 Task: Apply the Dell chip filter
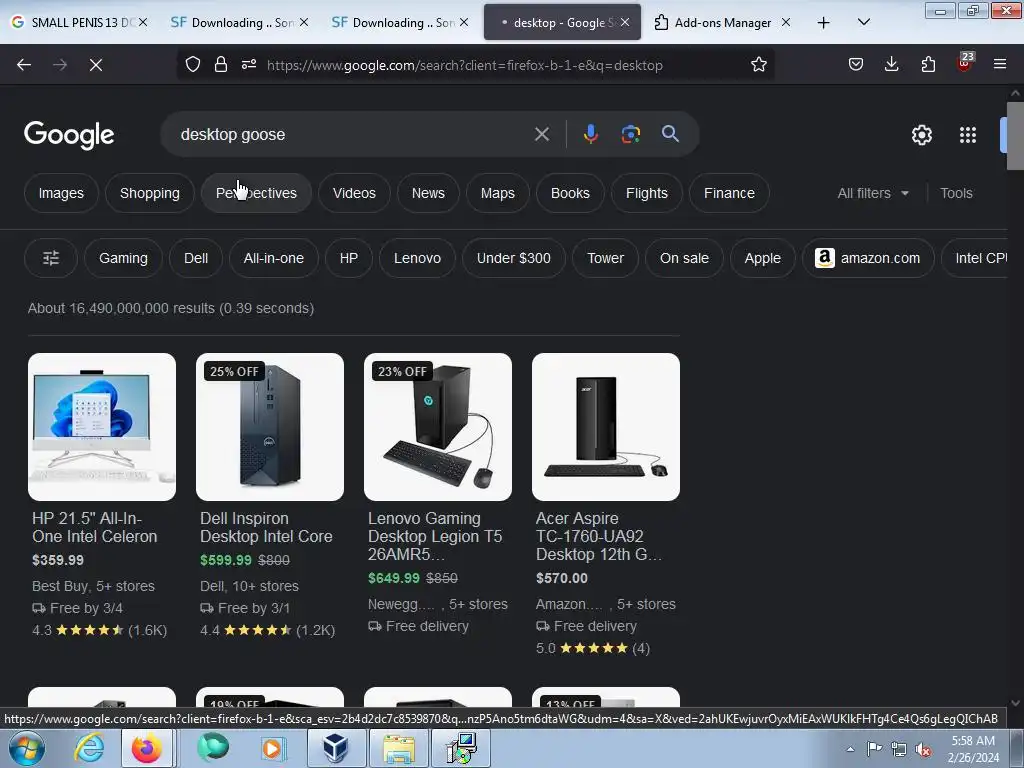coord(196,258)
